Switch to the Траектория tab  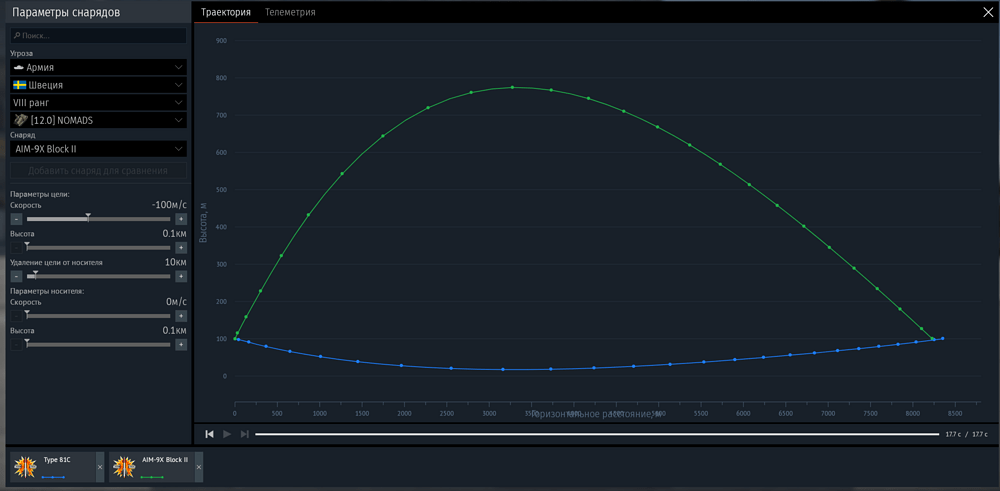[226, 12]
